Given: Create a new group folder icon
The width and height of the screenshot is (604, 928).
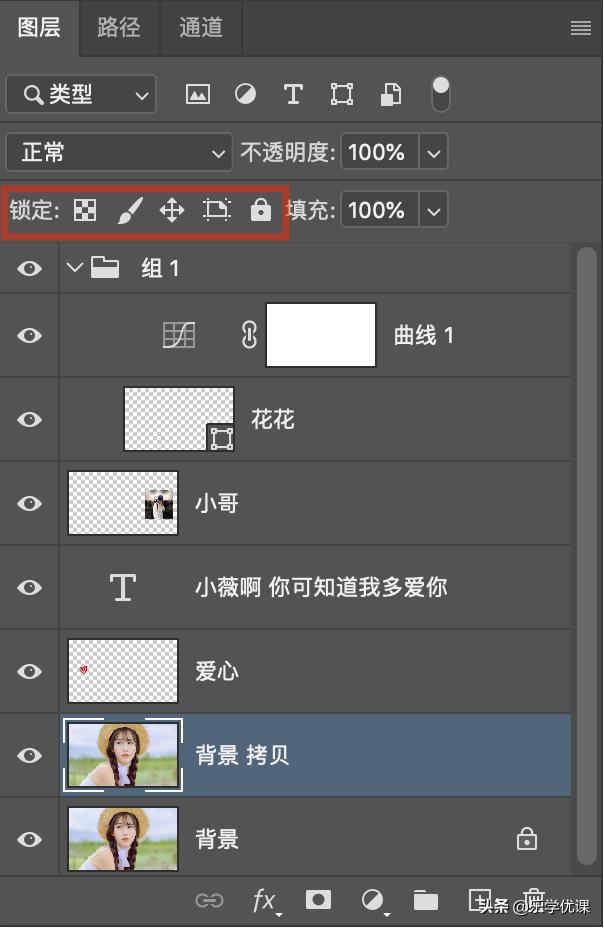Looking at the screenshot, I should 425,900.
